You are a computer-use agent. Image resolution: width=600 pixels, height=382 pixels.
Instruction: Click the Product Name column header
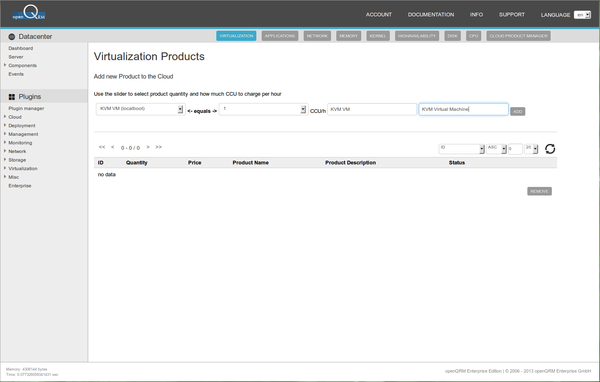coord(251,163)
